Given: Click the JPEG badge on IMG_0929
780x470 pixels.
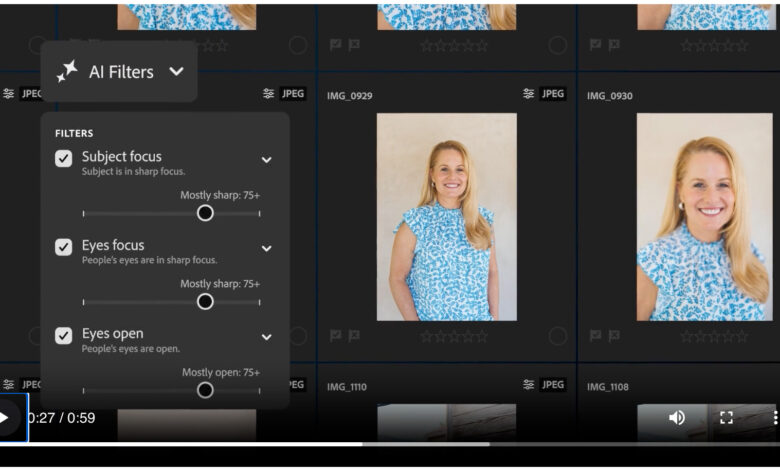Looking at the screenshot, I should [553, 94].
